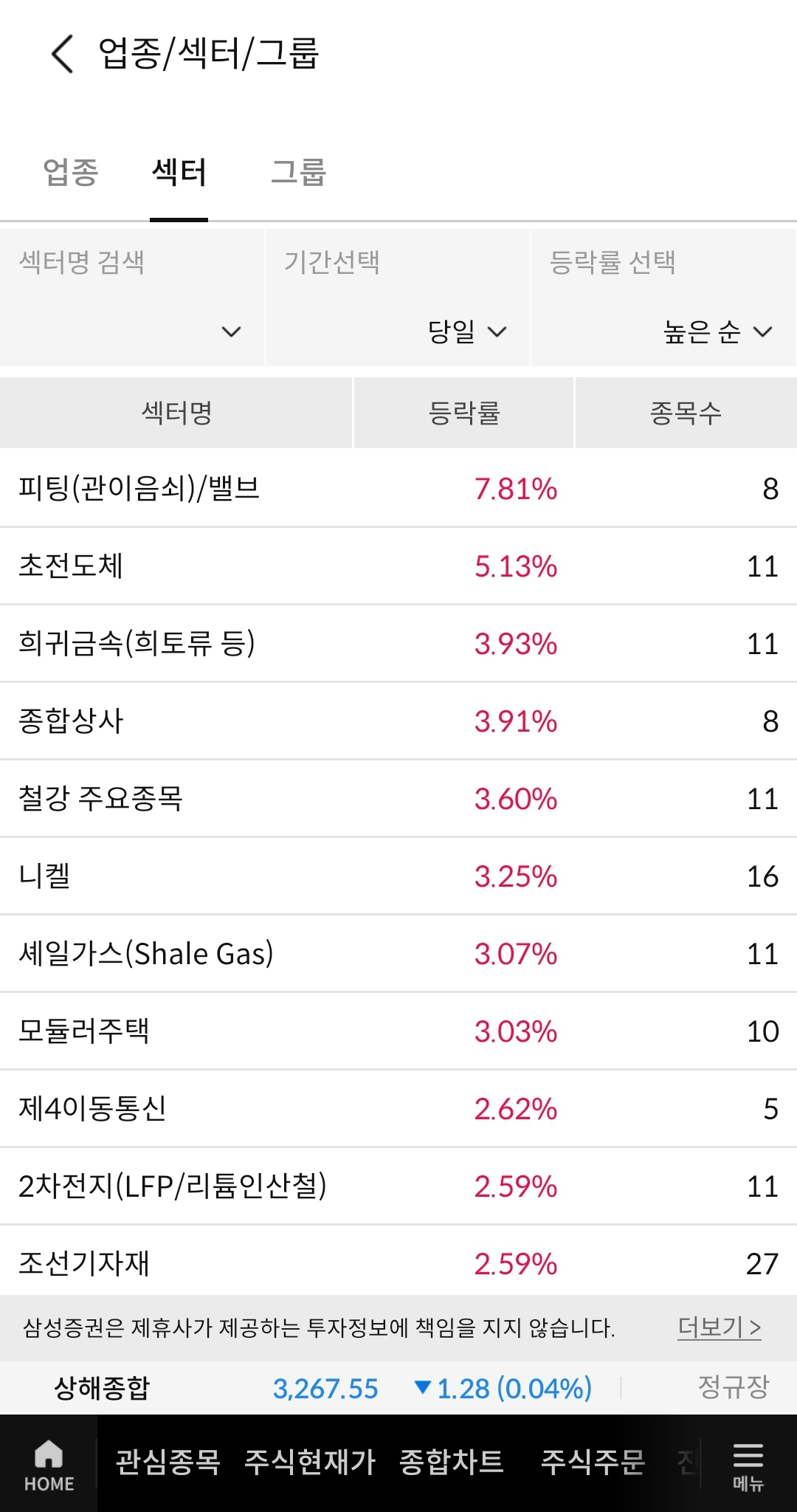The image size is (797, 1512).
Task: Open the 기간선택 당일 dropdown
Action: [x=398, y=298]
